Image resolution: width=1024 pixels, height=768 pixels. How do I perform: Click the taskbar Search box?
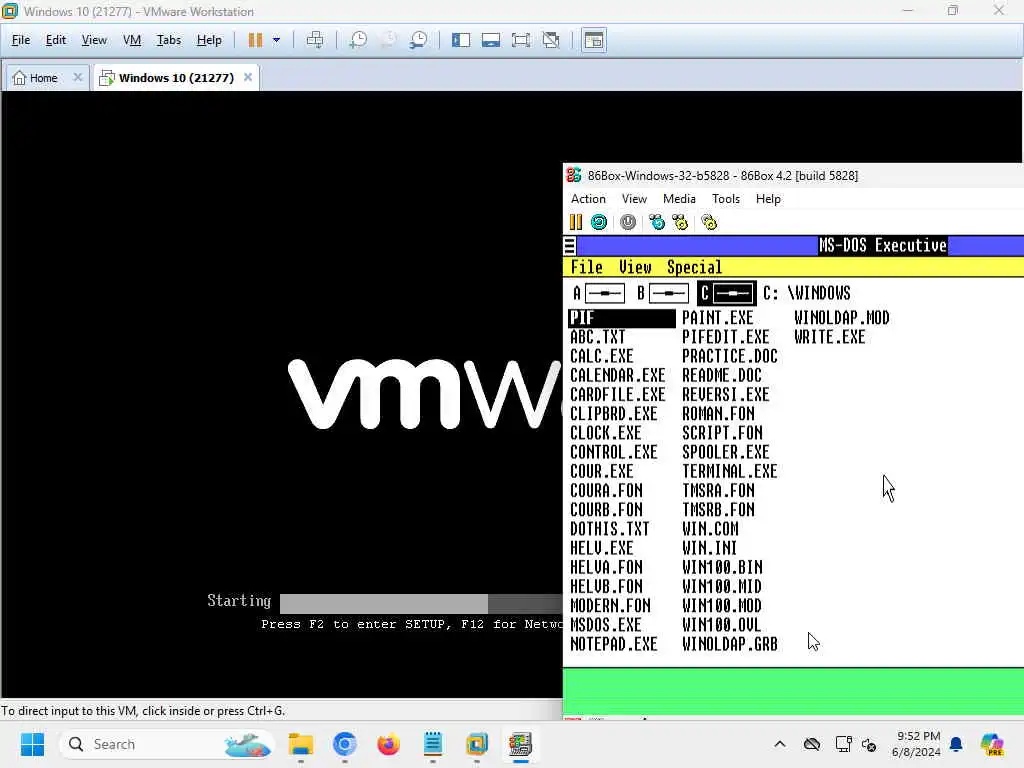tap(167, 744)
